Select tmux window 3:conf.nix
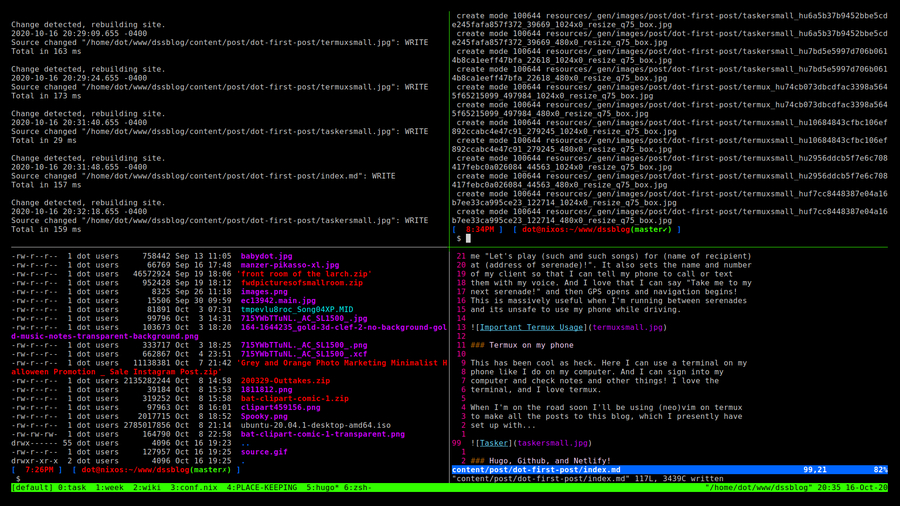900x506 pixels. (x=194, y=488)
